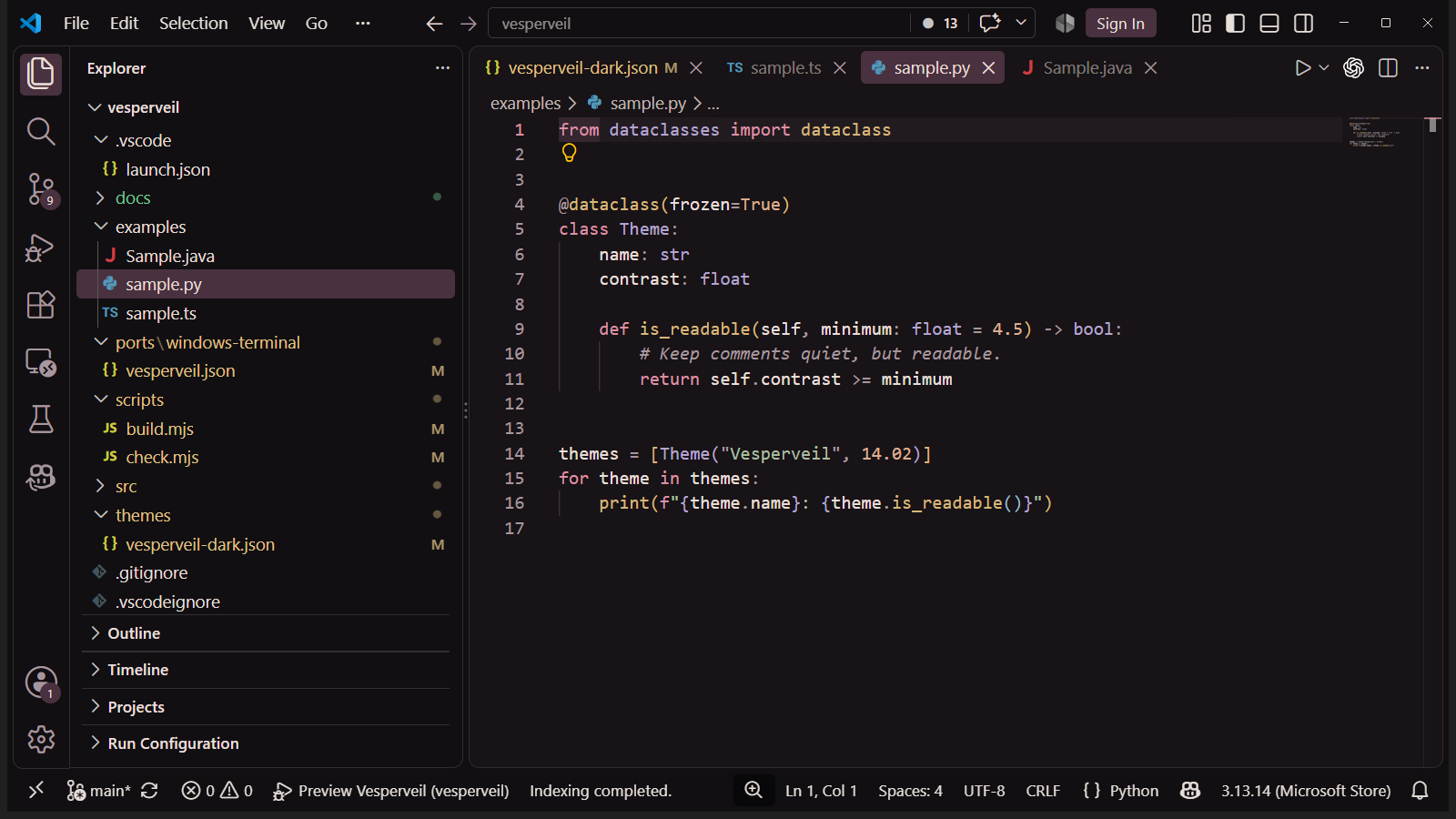Open Source Control view with 9 changes
1456x819 pixels.
coord(41,189)
